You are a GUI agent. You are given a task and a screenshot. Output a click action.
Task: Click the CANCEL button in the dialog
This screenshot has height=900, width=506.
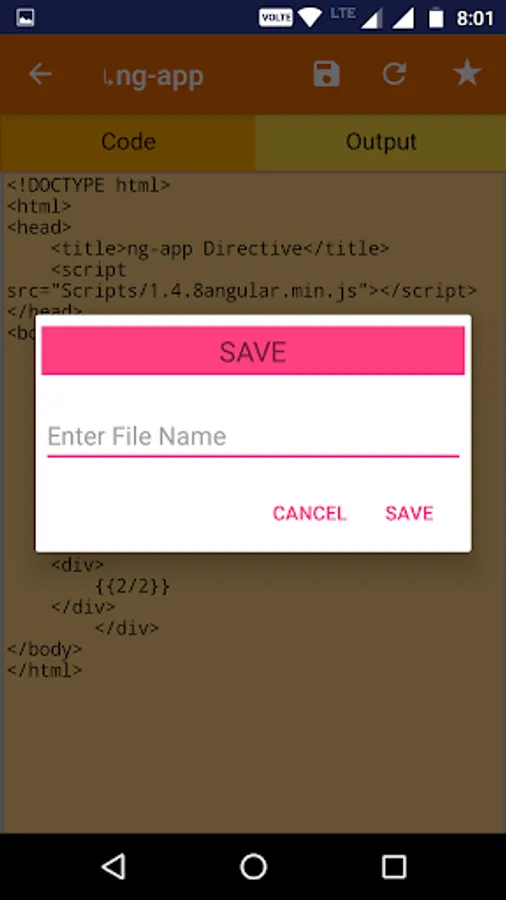[309, 513]
